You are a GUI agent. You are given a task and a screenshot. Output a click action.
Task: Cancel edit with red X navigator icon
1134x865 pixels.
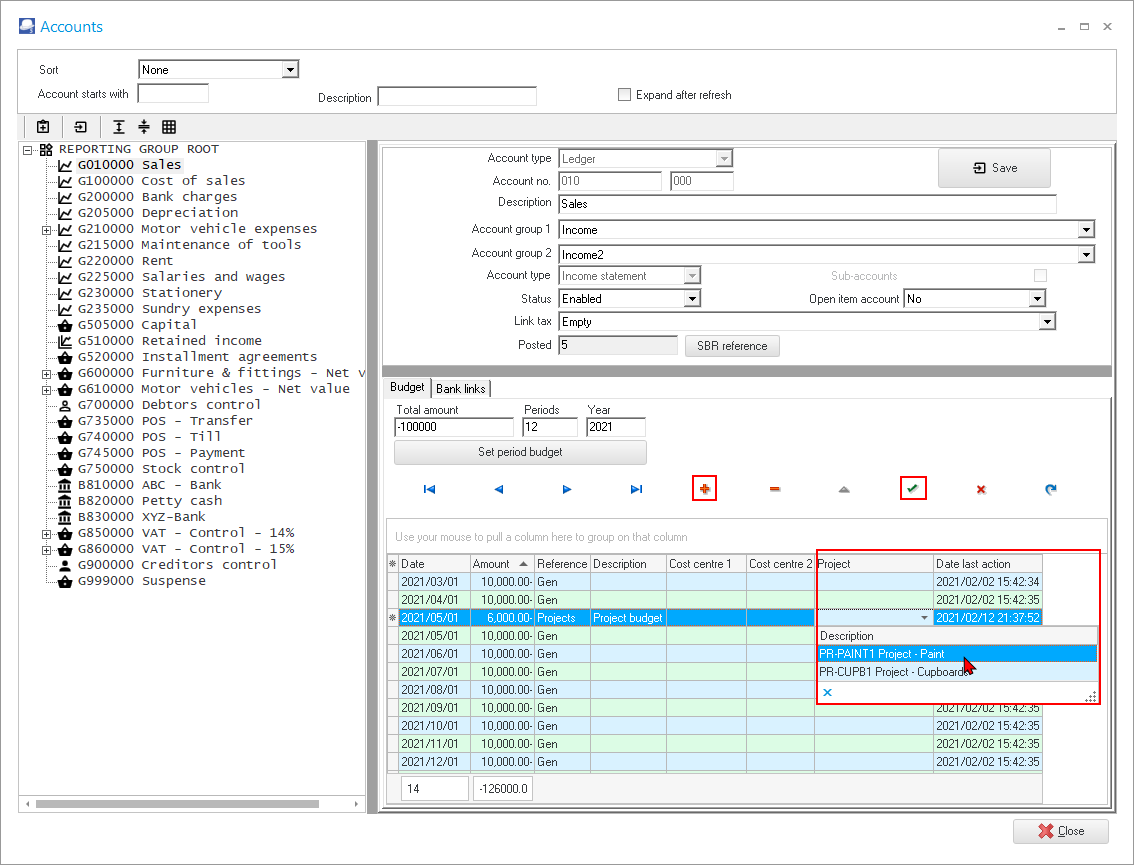coord(981,489)
